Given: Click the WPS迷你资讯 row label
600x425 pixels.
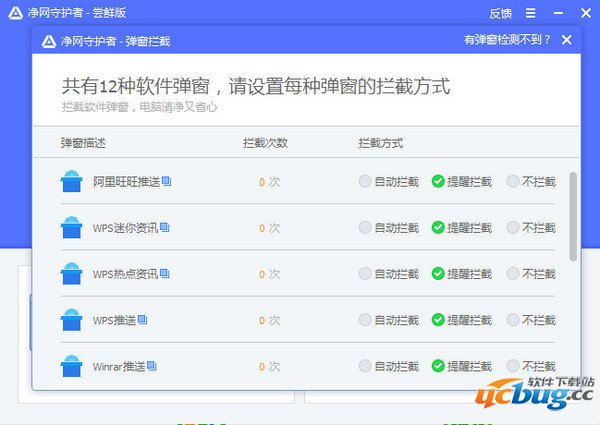Looking at the screenshot, I should coord(126,228).
